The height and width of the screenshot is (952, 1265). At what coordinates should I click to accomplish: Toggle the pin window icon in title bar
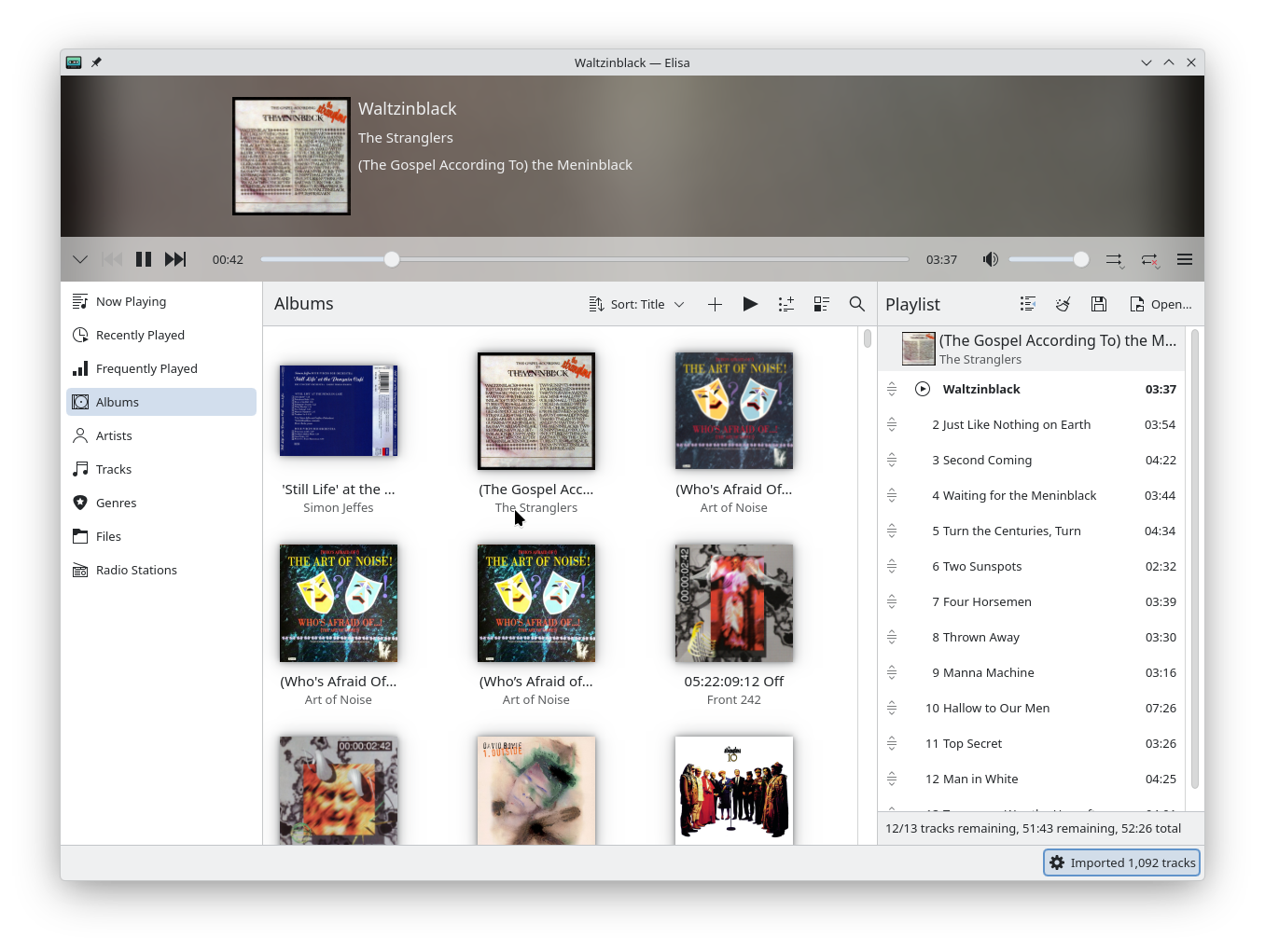click(x=96, y=62)
